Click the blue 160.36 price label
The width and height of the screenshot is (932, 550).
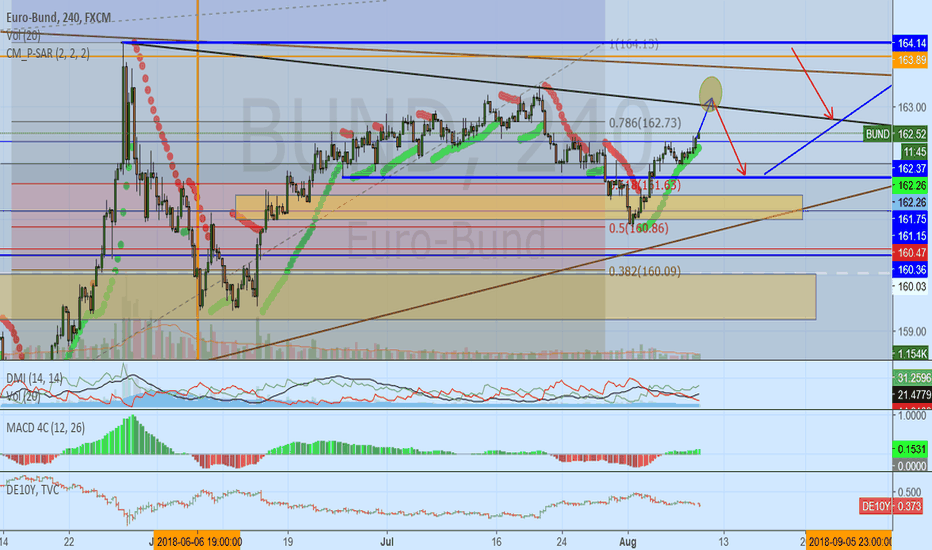point(911,269)
